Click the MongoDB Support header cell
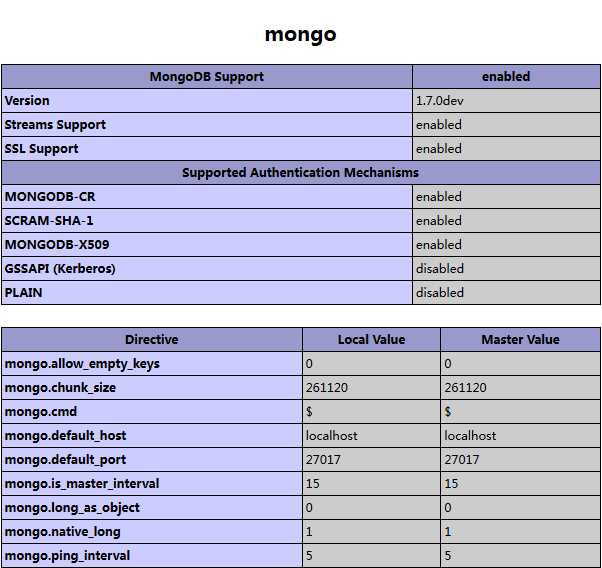Viewport: 602px width, 568px height. (207, 77)
